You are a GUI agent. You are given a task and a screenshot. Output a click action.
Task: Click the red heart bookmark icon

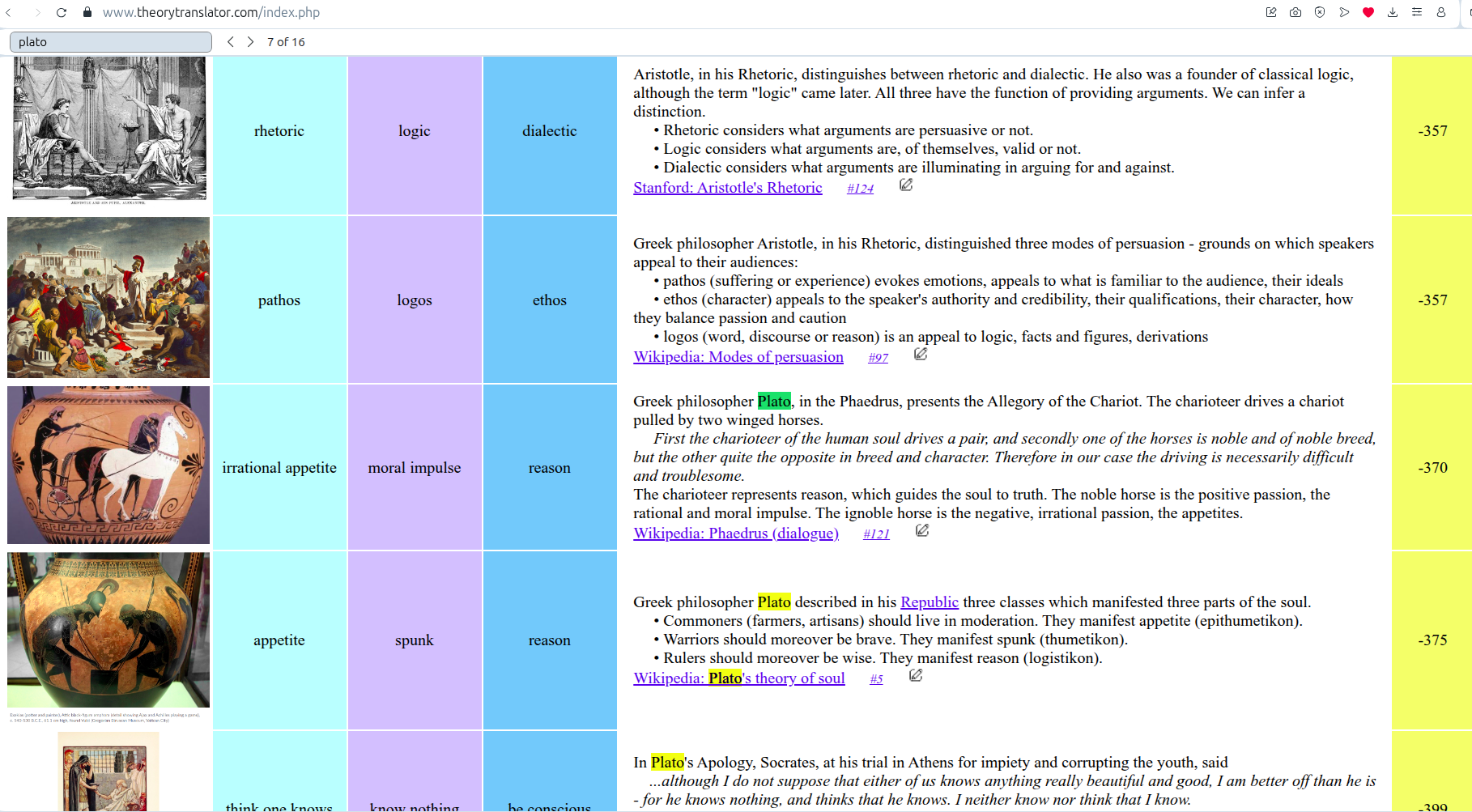tap(1368, 12)
